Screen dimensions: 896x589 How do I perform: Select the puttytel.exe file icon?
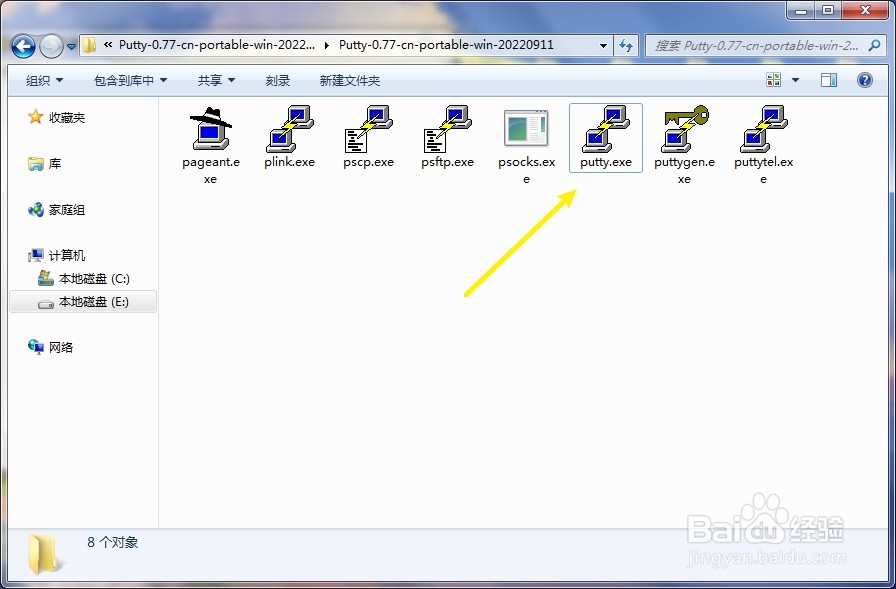[x=764, y=129]
